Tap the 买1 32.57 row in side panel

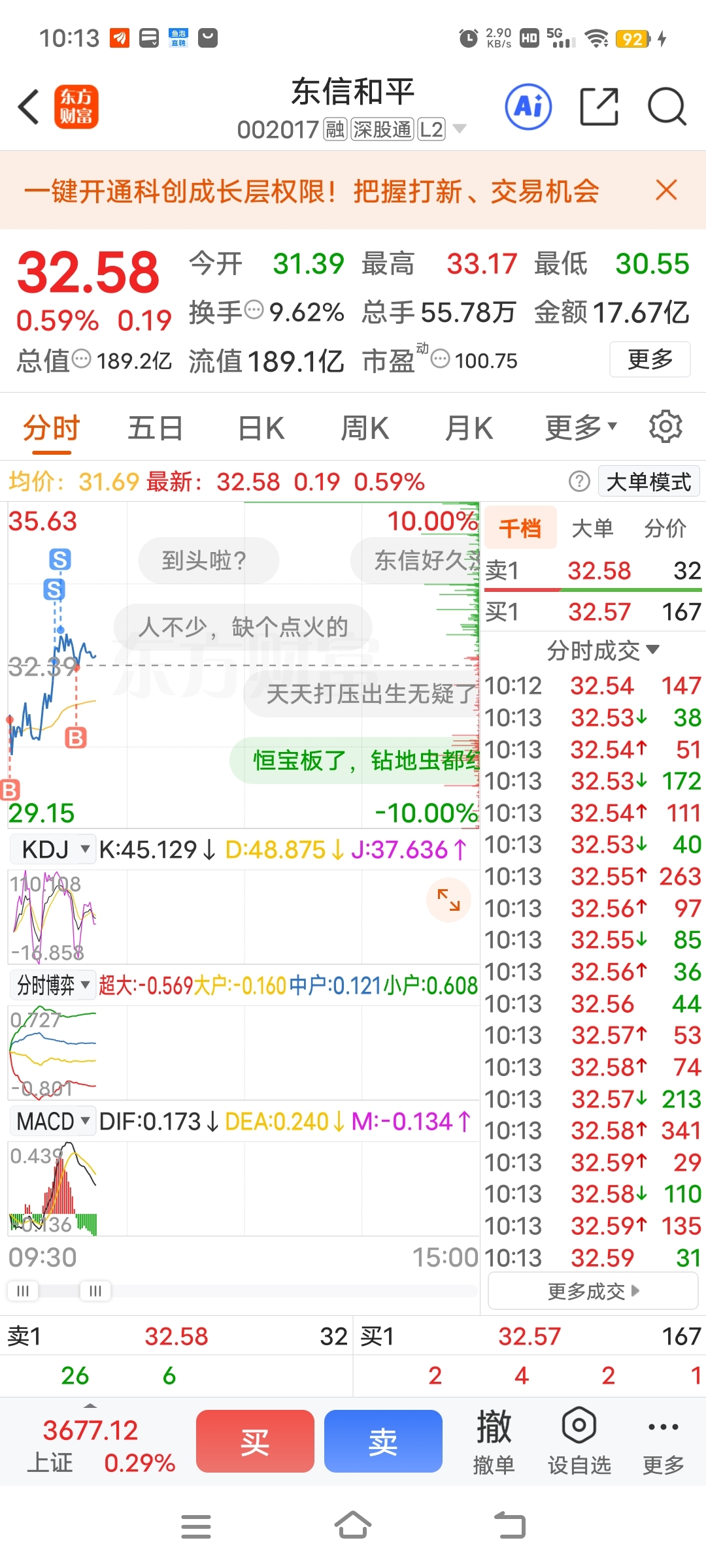(594, 612)
